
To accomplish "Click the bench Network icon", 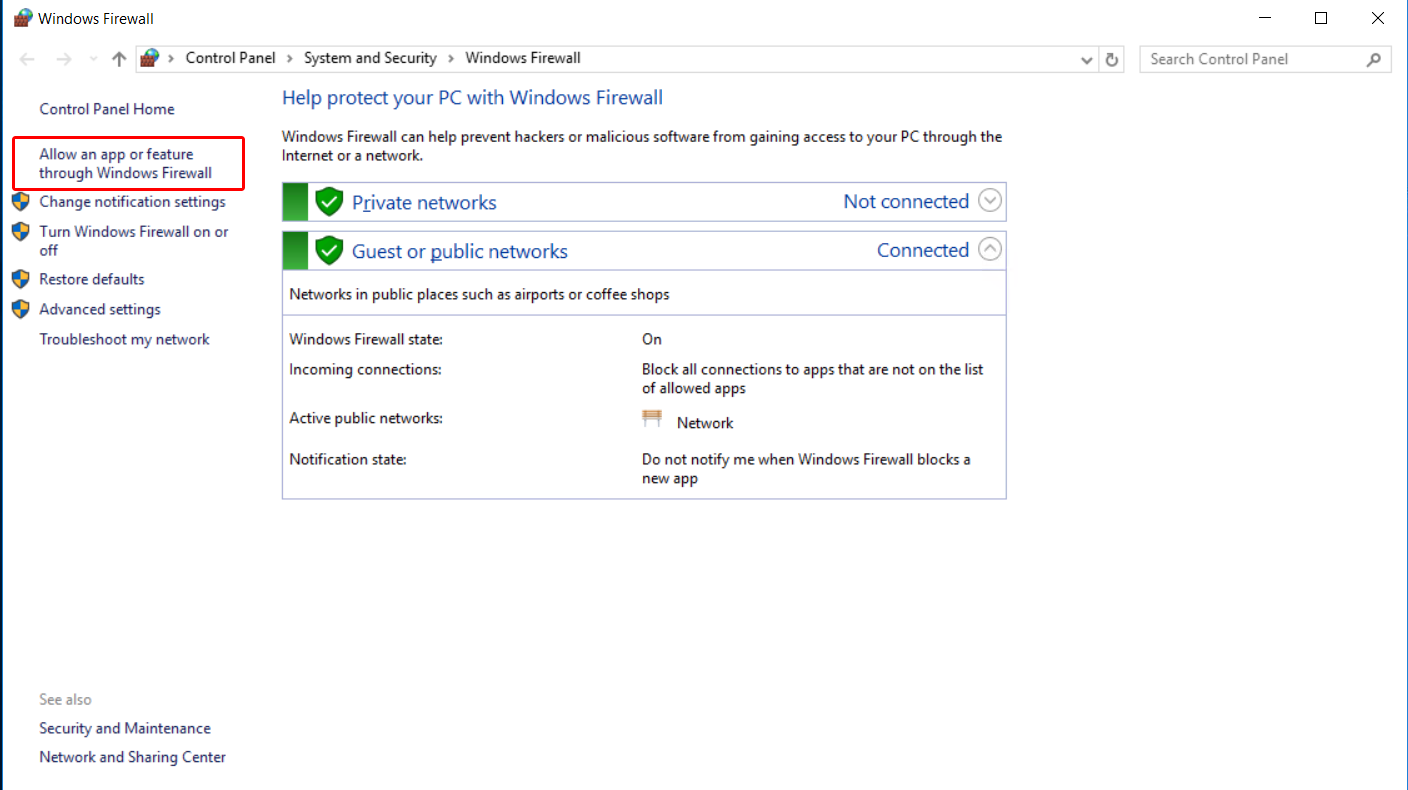I will click(x=652, y=419).
